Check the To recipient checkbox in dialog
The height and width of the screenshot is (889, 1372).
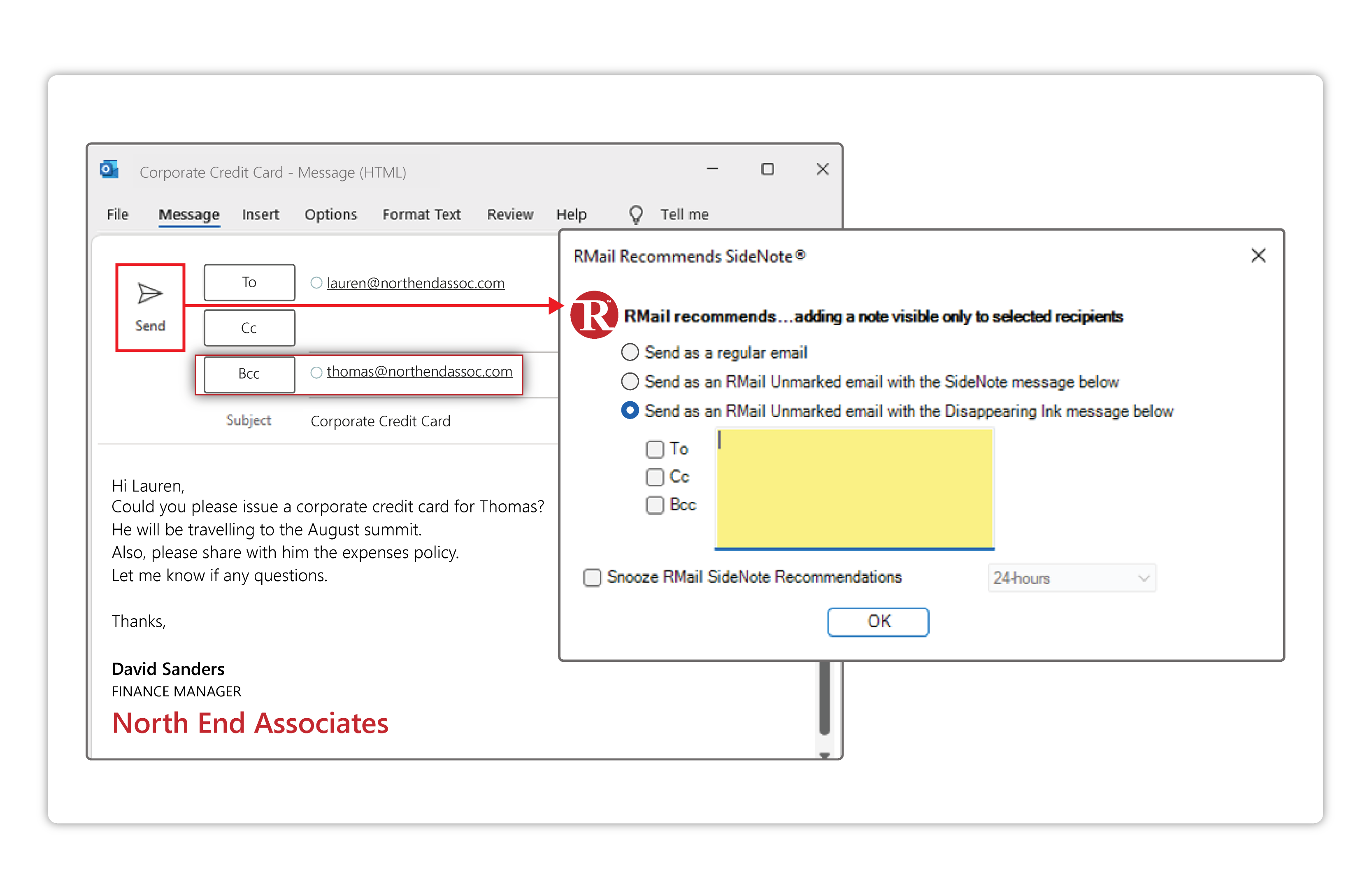[x=655, y=449]
